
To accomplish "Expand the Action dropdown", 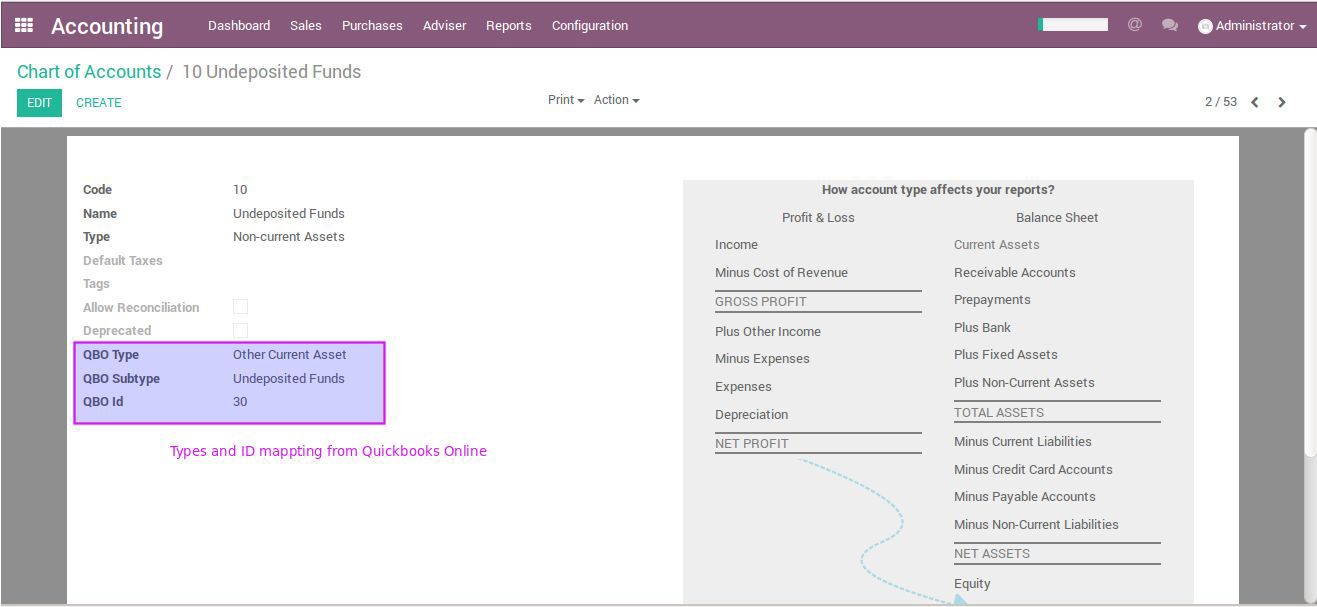I will 616,100.
